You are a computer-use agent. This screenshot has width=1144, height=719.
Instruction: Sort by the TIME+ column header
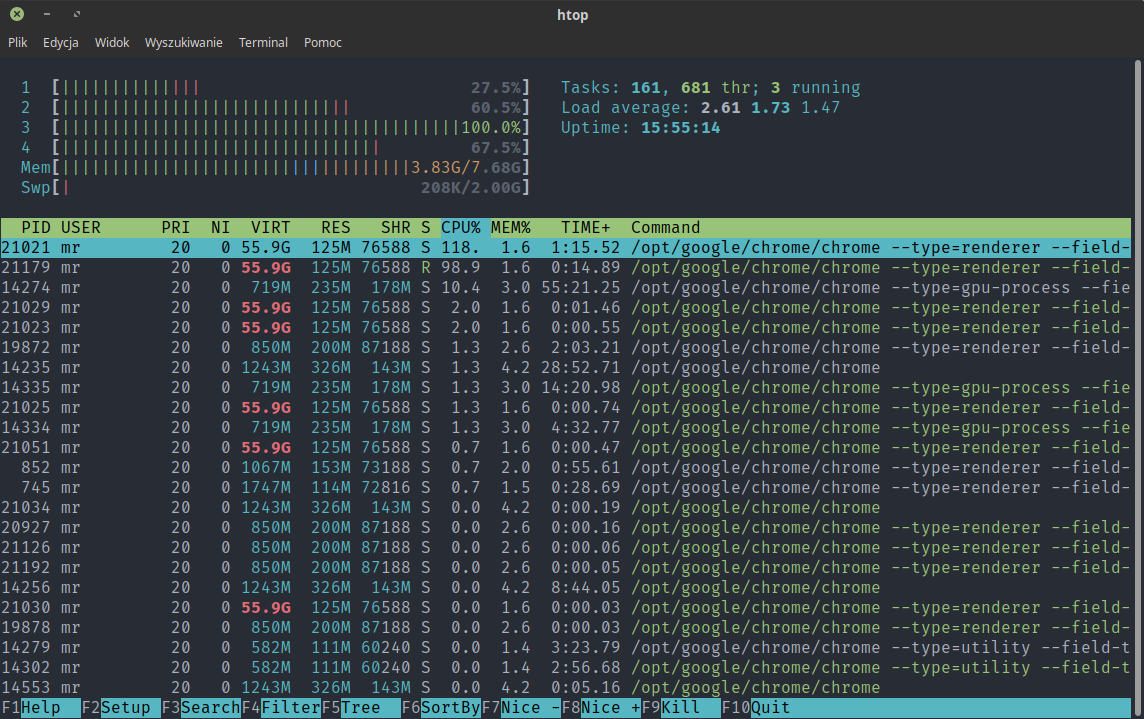tap(585, 228)
